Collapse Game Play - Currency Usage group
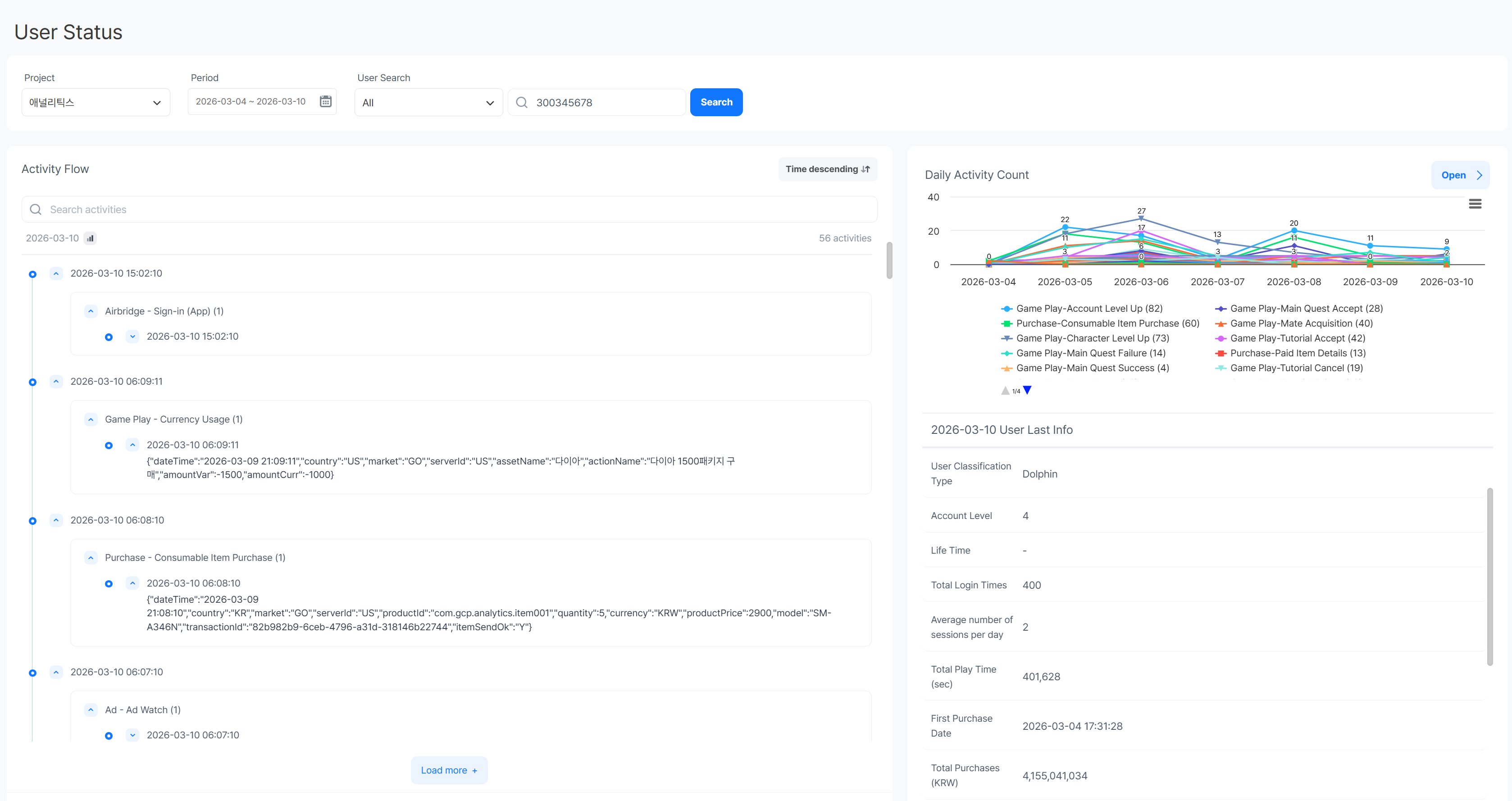Screen dimensions: 1512x801 pyautogui.click(x=91, y=419)
